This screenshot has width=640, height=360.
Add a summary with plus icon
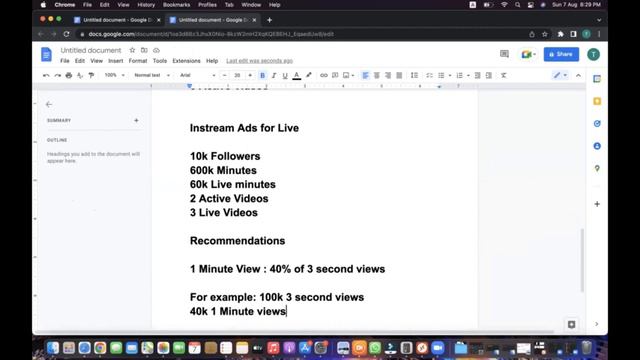pyautogui.click(x=136, y=120)
